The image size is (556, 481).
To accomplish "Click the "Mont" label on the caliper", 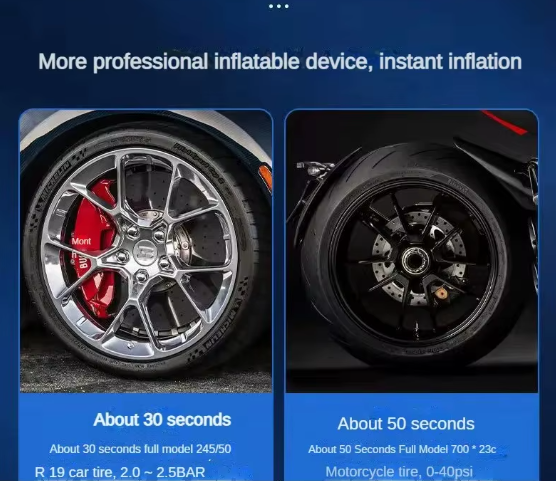I will [81, 242].
